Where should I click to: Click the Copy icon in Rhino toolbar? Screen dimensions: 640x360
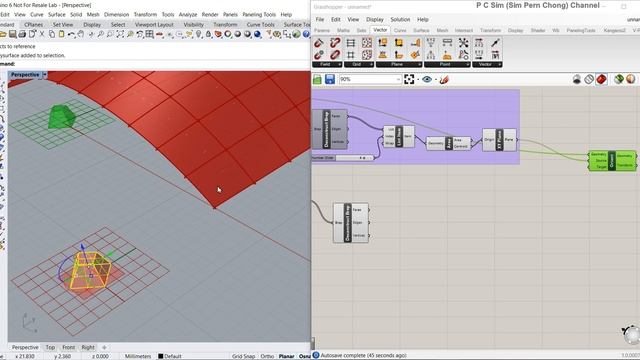(x=52, y=34)
